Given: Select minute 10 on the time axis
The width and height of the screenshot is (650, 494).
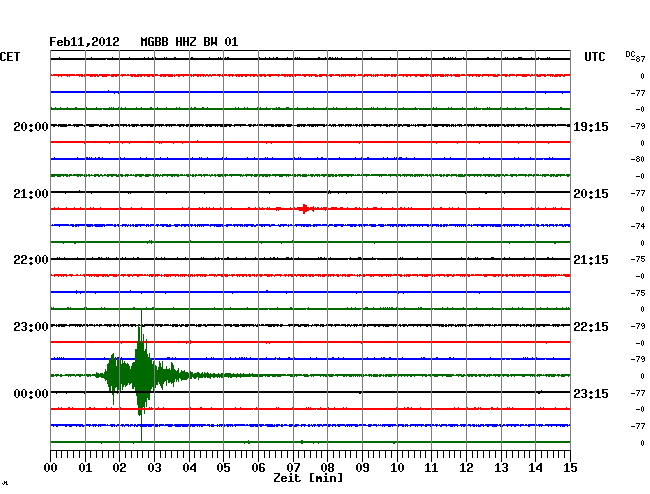Looking at the screenshot, I should click(x=397, y=468).
